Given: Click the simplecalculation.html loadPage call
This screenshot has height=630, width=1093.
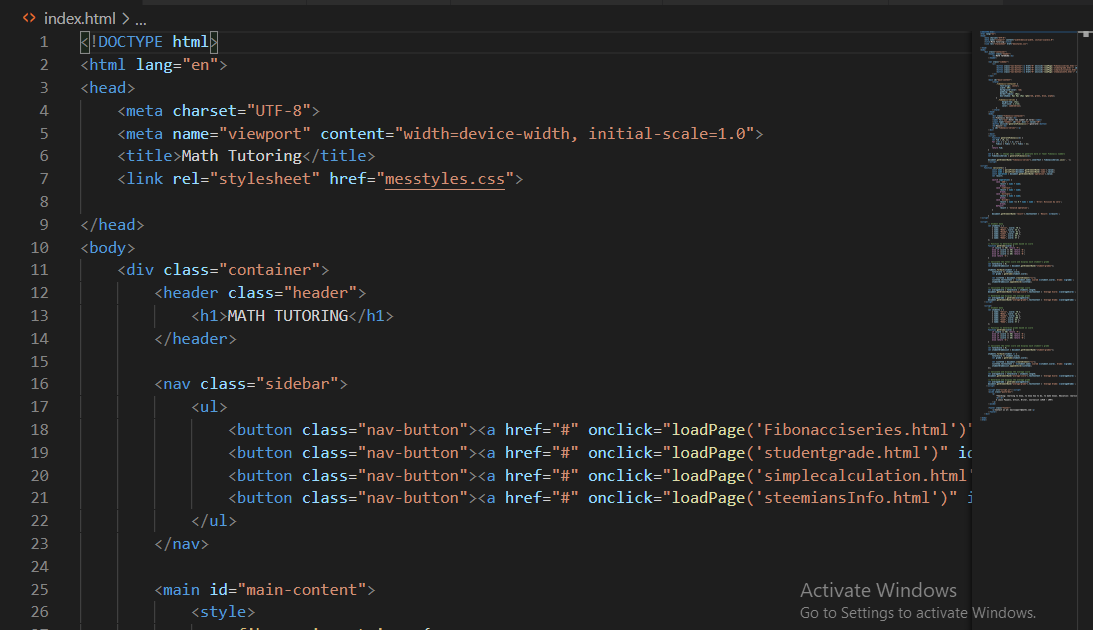Looking at the screenshot, I should click(821, 476).
